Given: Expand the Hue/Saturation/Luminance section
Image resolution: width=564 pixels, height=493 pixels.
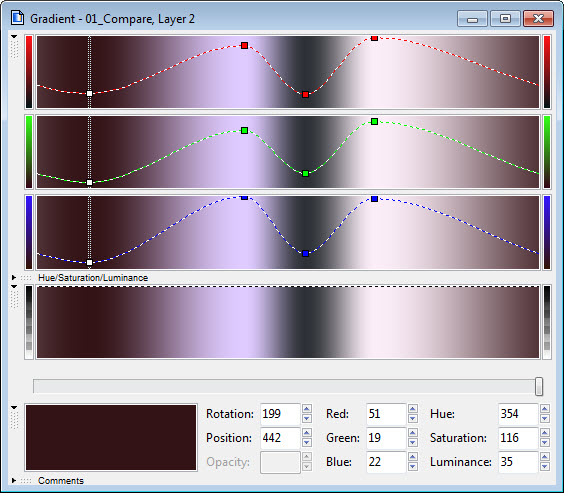Looking at the screenshot, I should pos(14,278).
